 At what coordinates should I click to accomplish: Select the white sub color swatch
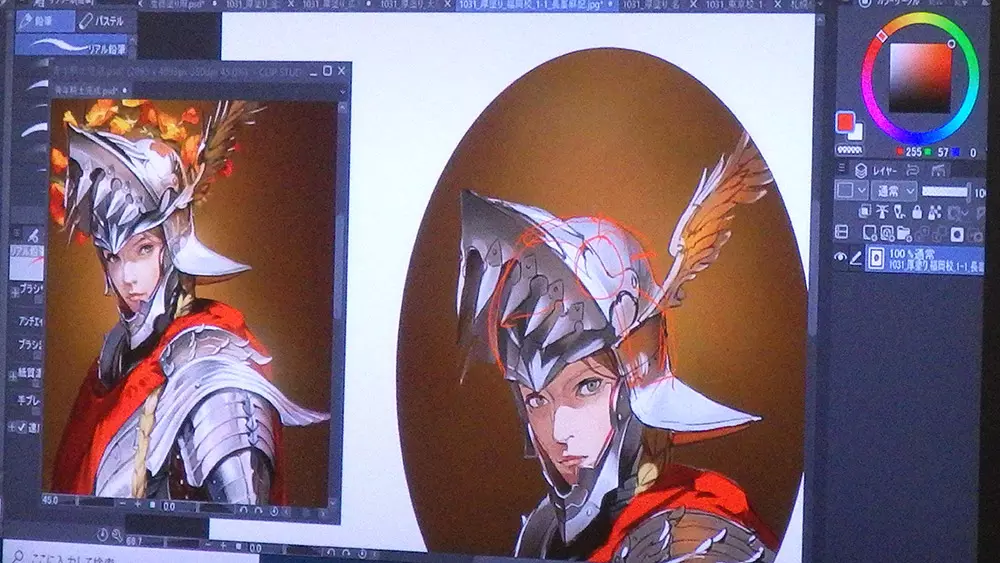click(857, 131)
